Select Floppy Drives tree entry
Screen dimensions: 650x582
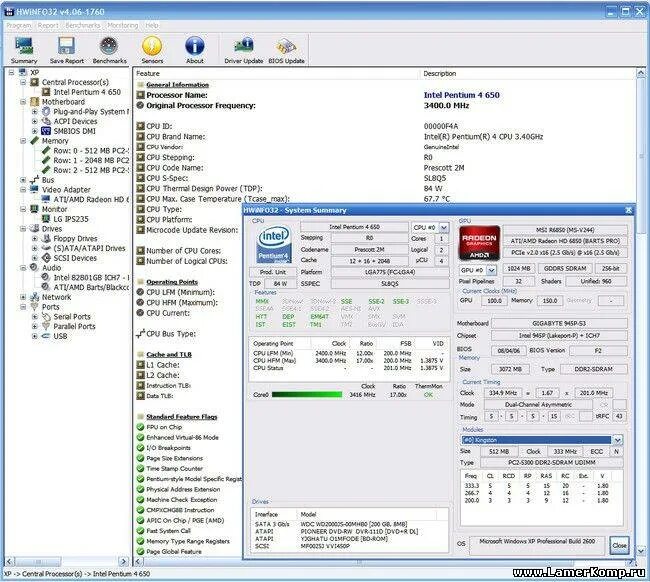(x=75, y=238)
